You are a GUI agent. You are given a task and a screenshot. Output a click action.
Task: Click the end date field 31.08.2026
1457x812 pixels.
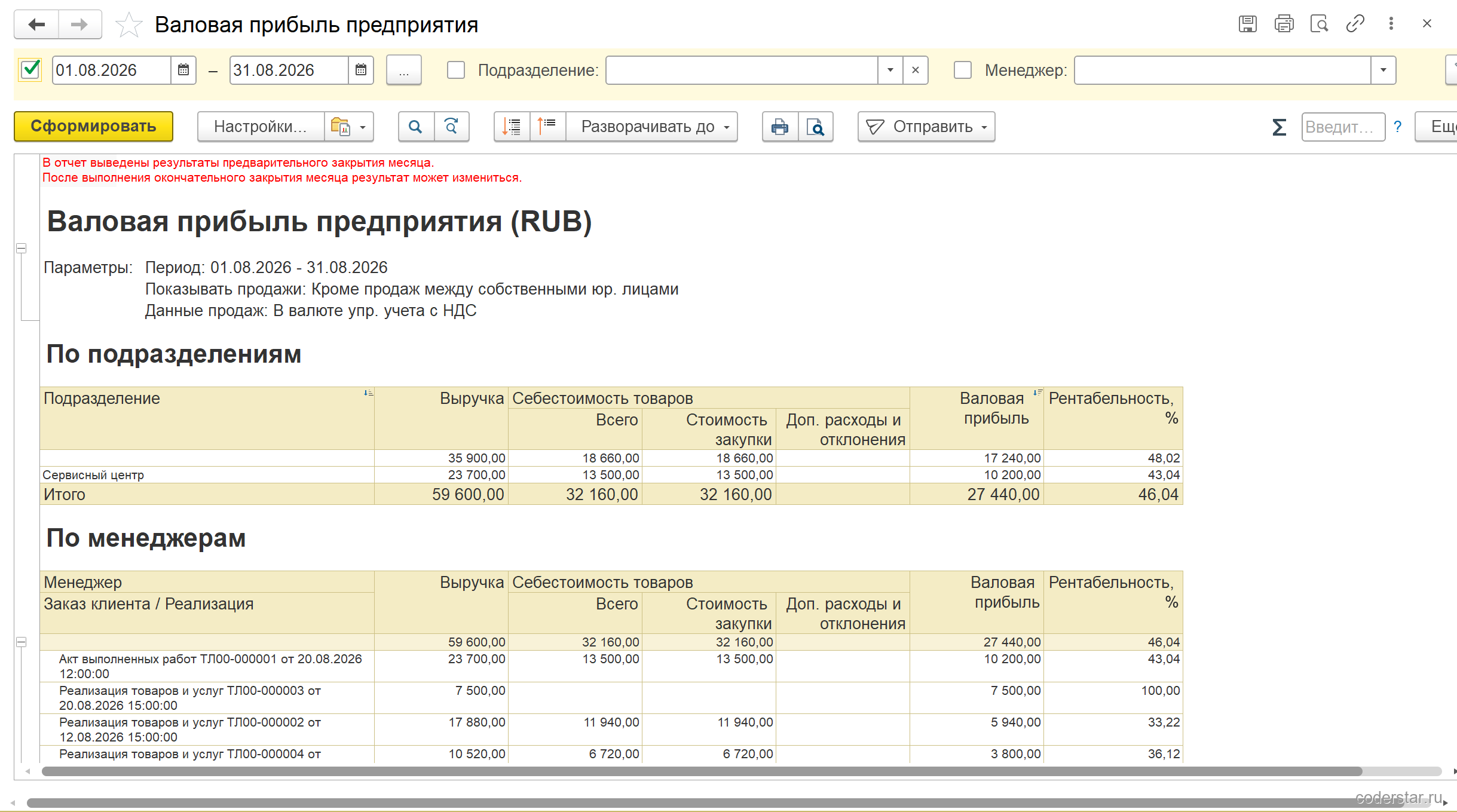pos(289,70)
